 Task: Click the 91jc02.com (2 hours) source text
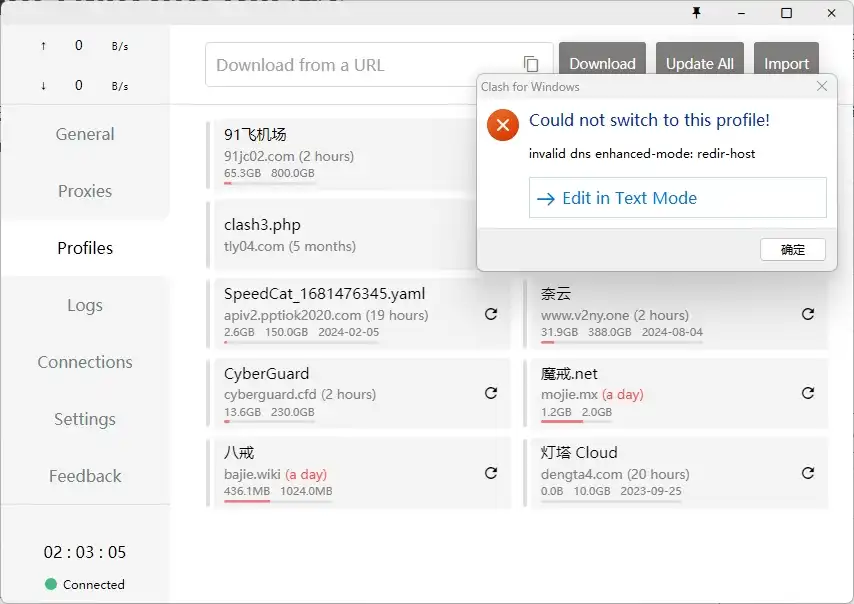(x=289, y=156)
